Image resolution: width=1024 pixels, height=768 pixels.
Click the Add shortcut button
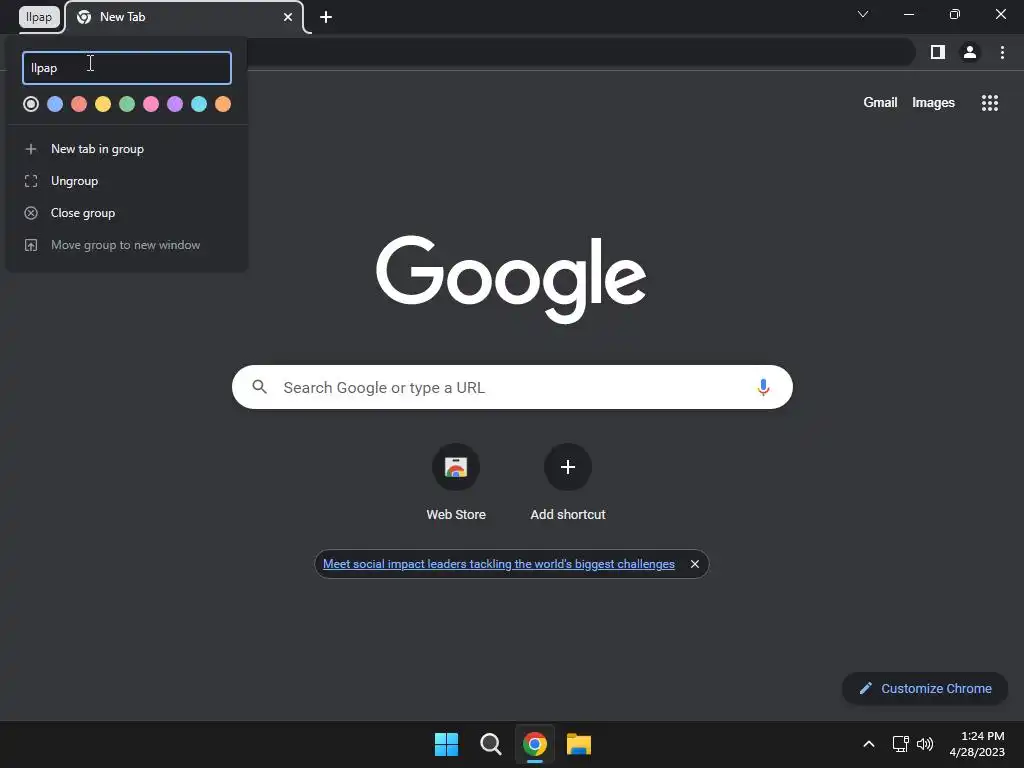pos(568,483)
